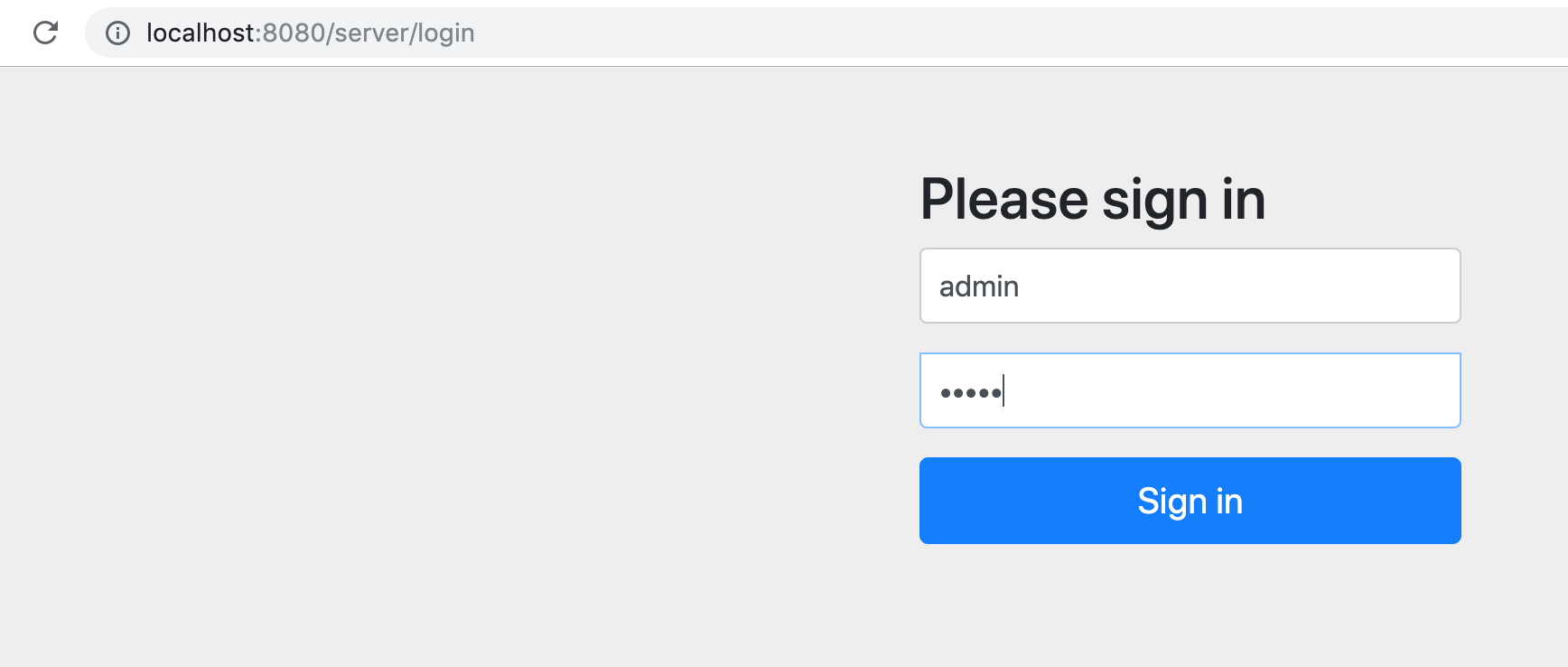Click the "/server/login" path in the URL
Viewport: 1568px width, 667px height.
(400, 33)
